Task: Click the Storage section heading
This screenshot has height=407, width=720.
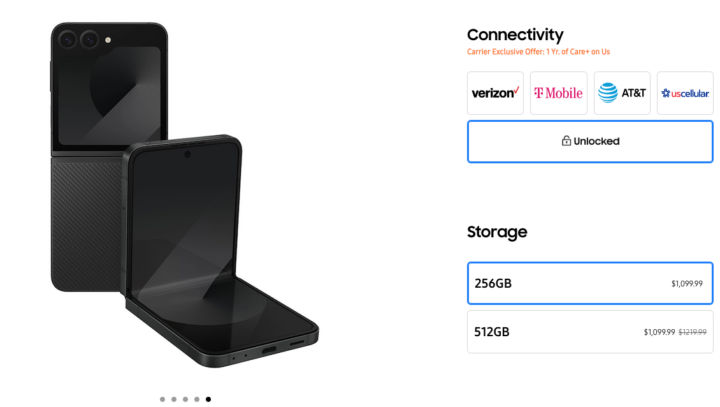Action: pyautogui.click(x=497, y=232)
